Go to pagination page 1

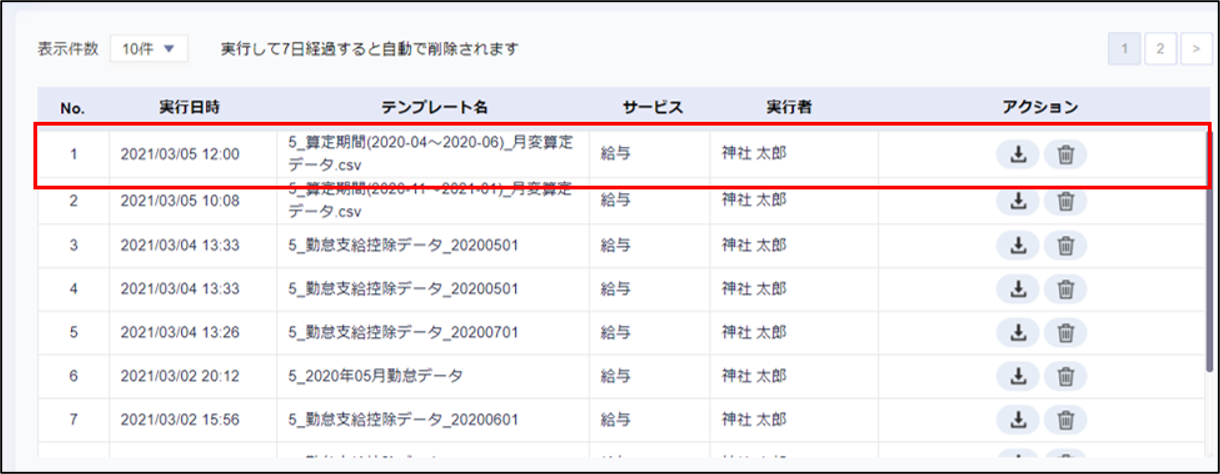pos(1125,48)
